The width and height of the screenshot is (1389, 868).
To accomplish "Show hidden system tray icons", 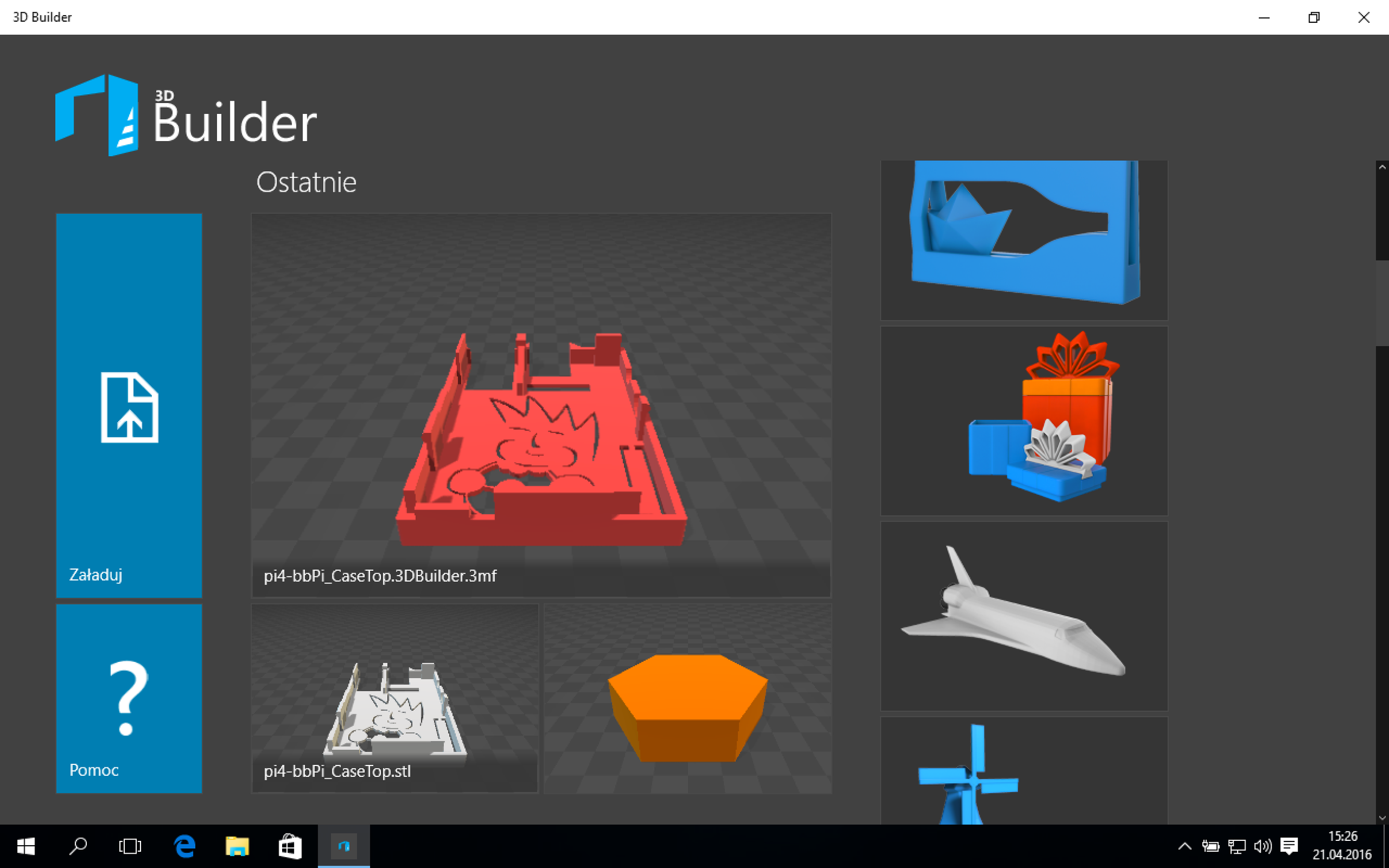I will pos(1185,846).
